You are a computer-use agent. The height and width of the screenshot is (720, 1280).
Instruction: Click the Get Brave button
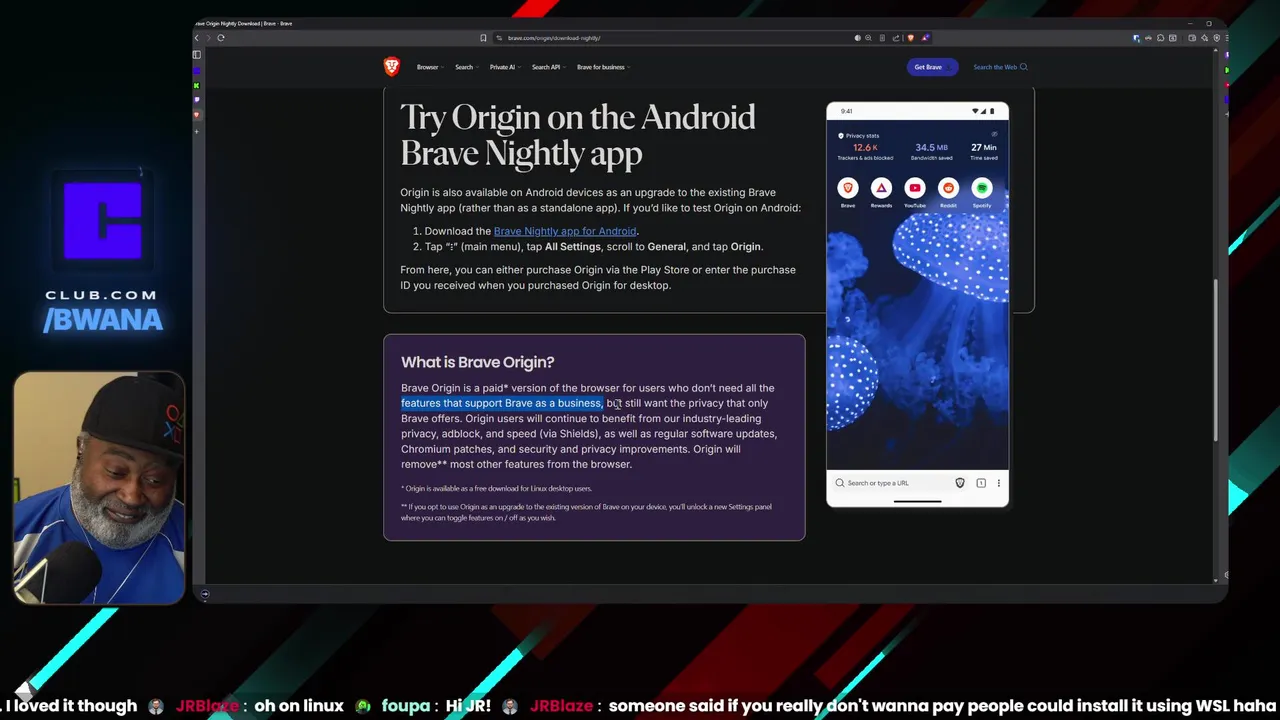(932, 67)
